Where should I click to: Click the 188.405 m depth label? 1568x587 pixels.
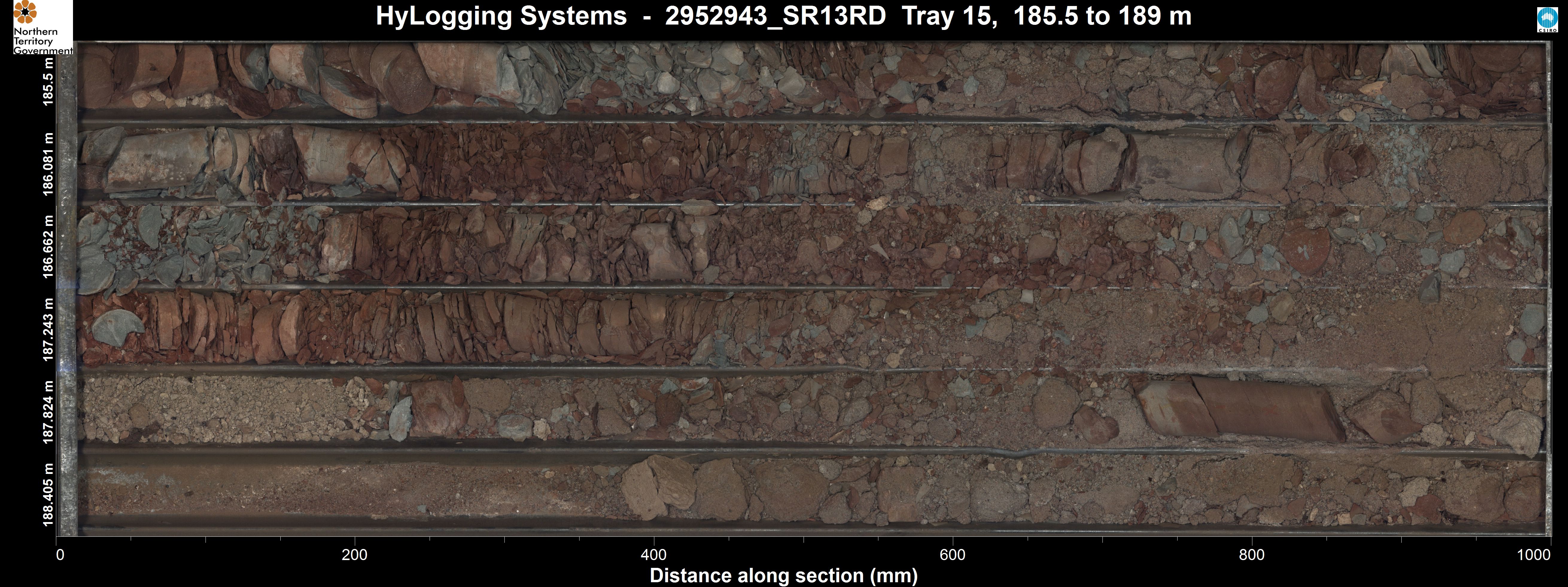click(x=49, y=495)
